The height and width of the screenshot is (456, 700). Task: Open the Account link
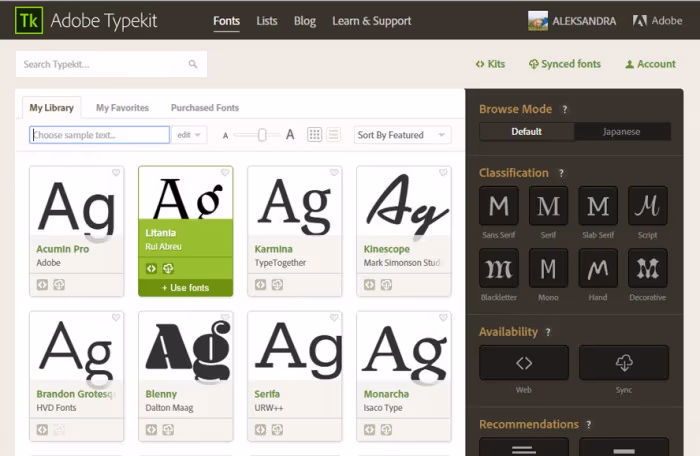[650, 64]
